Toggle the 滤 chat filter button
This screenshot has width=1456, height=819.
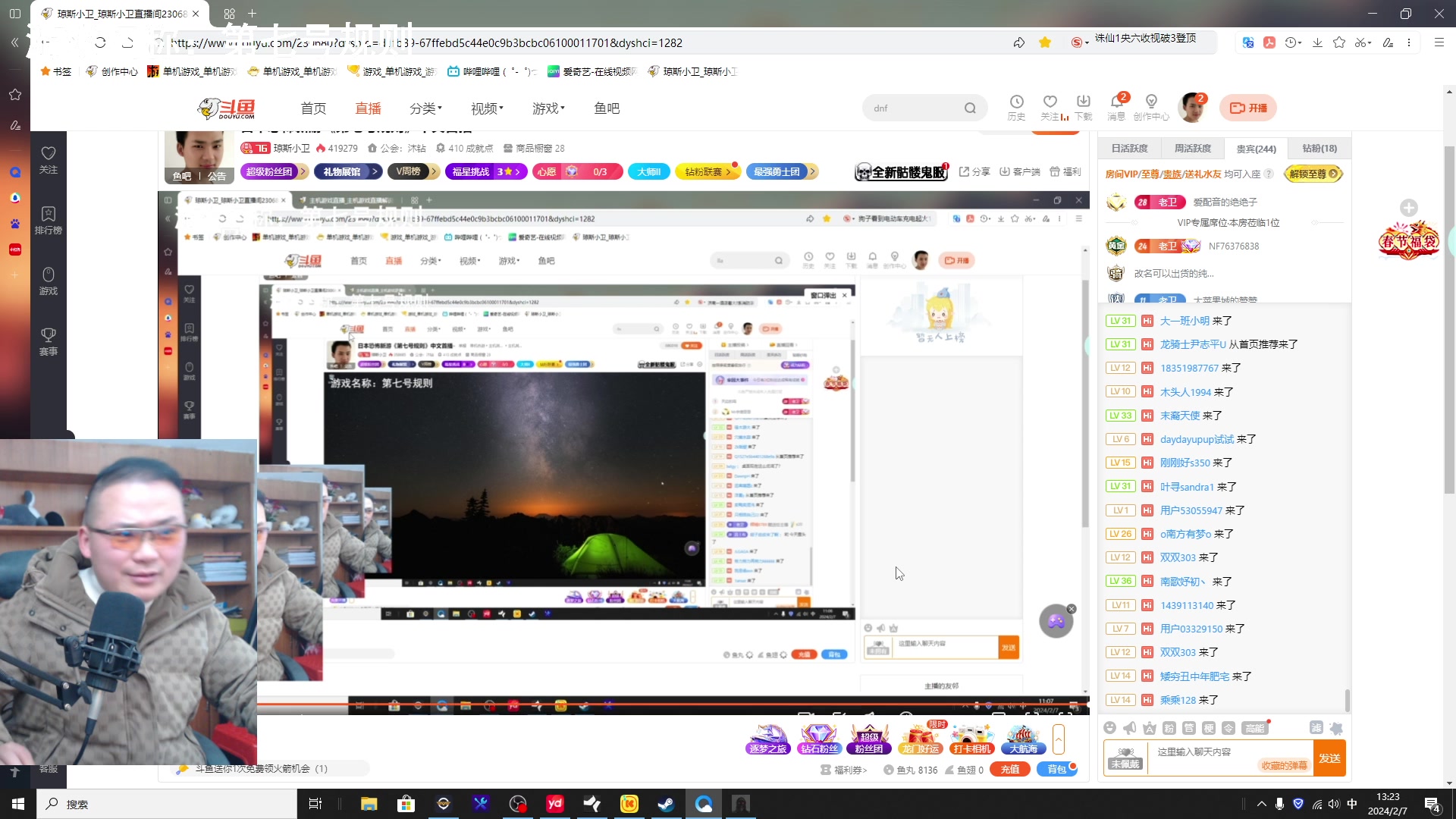tap(1316, 728)
